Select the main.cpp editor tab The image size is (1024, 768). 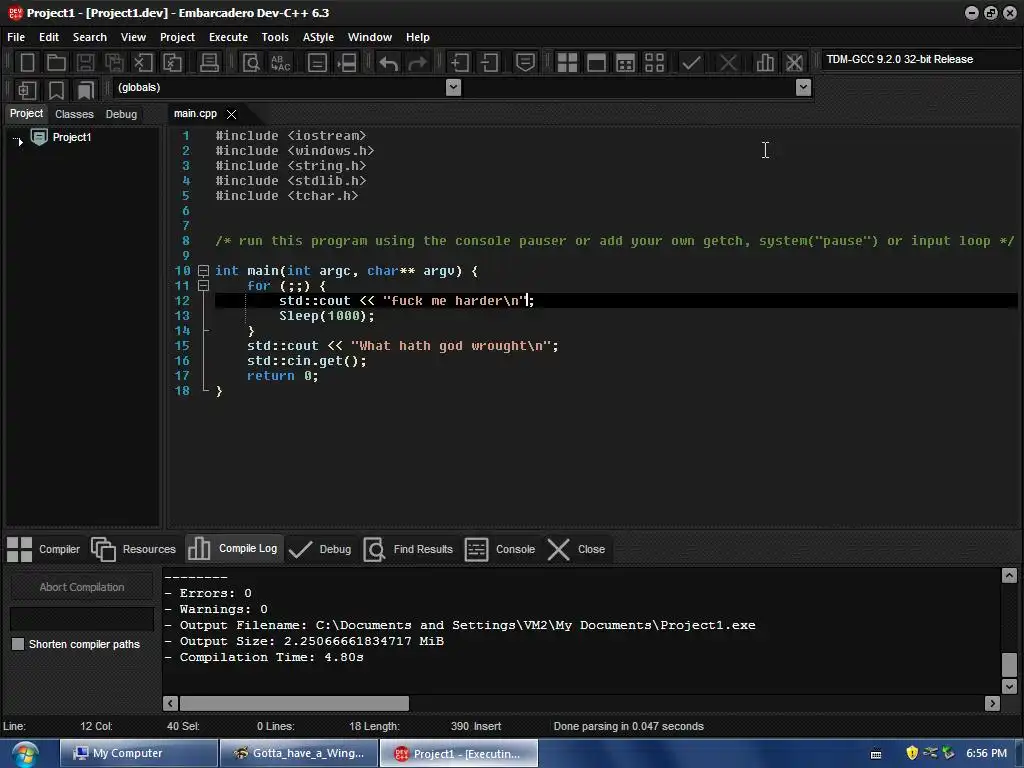(195, 114)
